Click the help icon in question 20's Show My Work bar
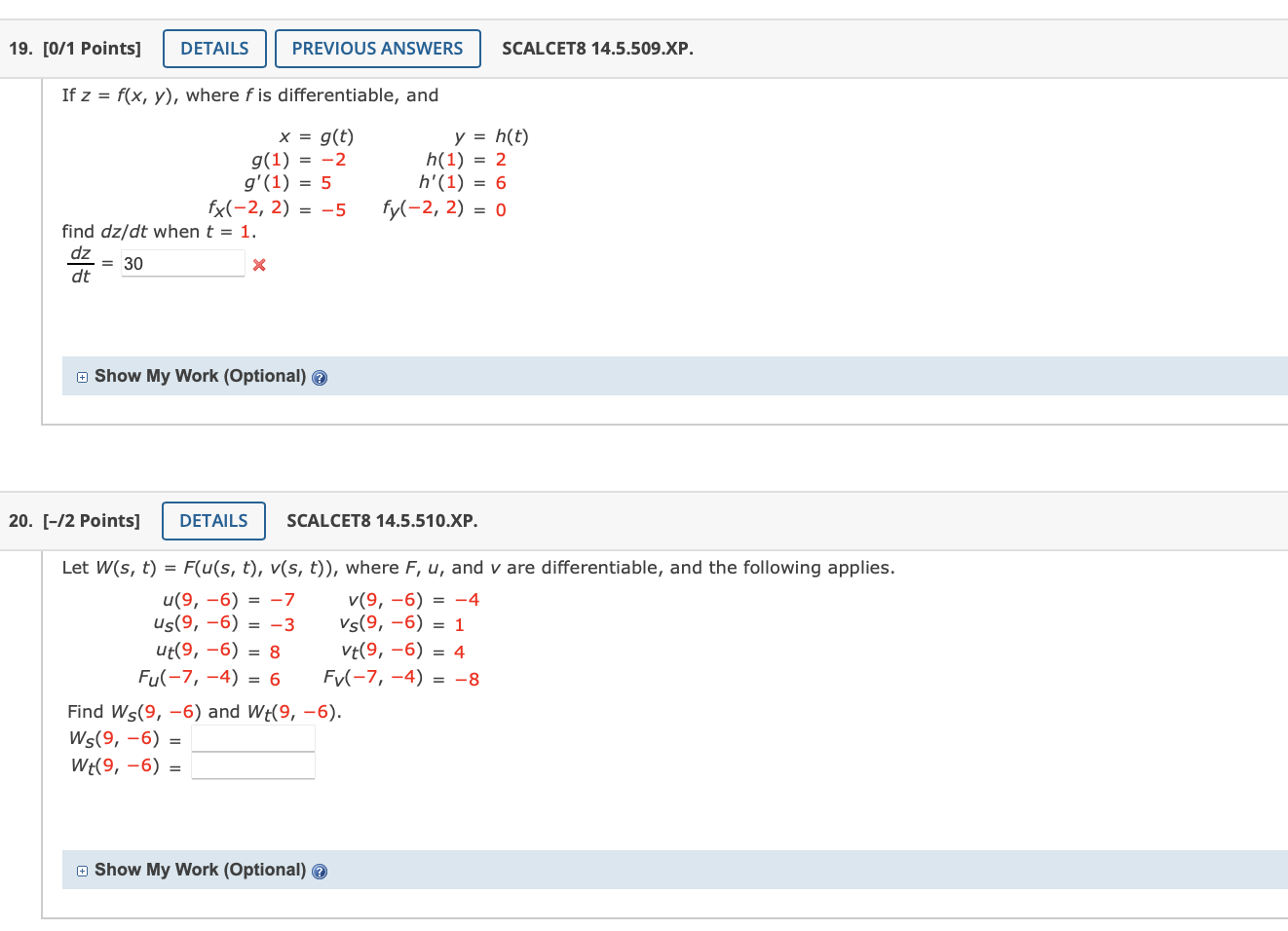The width and height of the screenshot is (1288, 931). click(x=320, y=871)
